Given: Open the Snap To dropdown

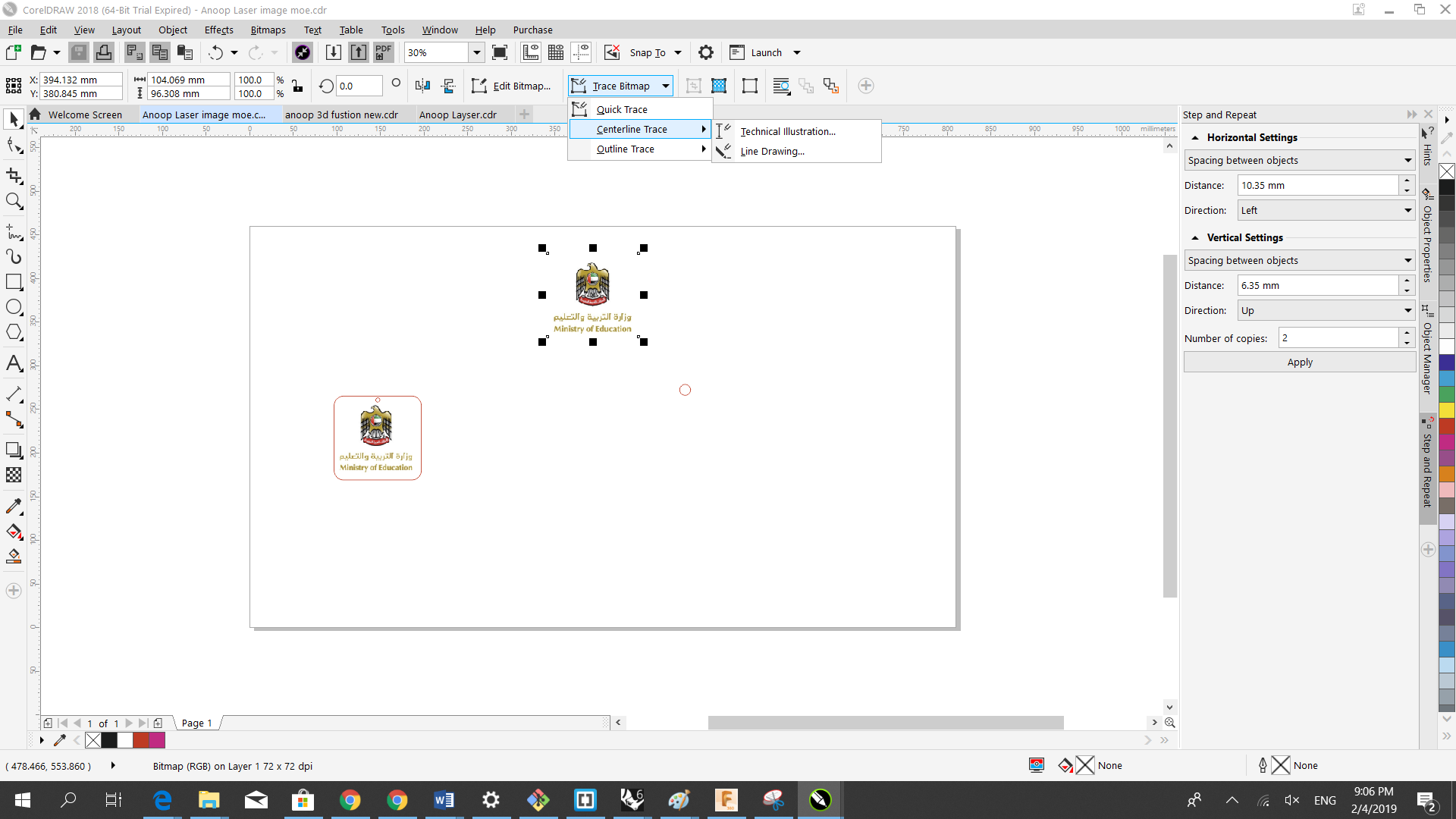Looking at the screenshot, I should 678,52.
